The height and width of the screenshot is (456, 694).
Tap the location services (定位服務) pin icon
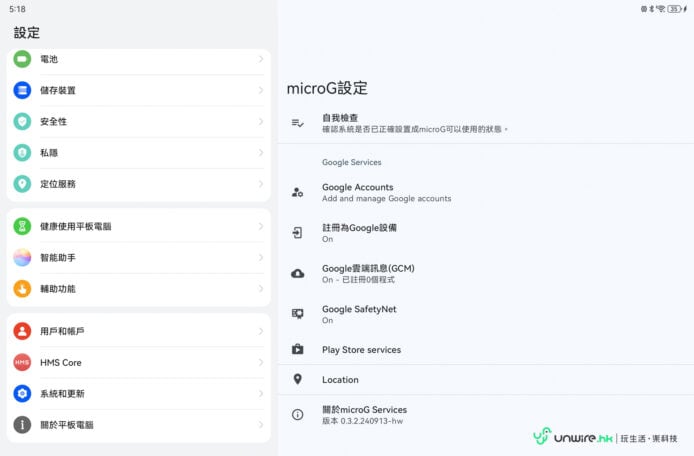22,184
